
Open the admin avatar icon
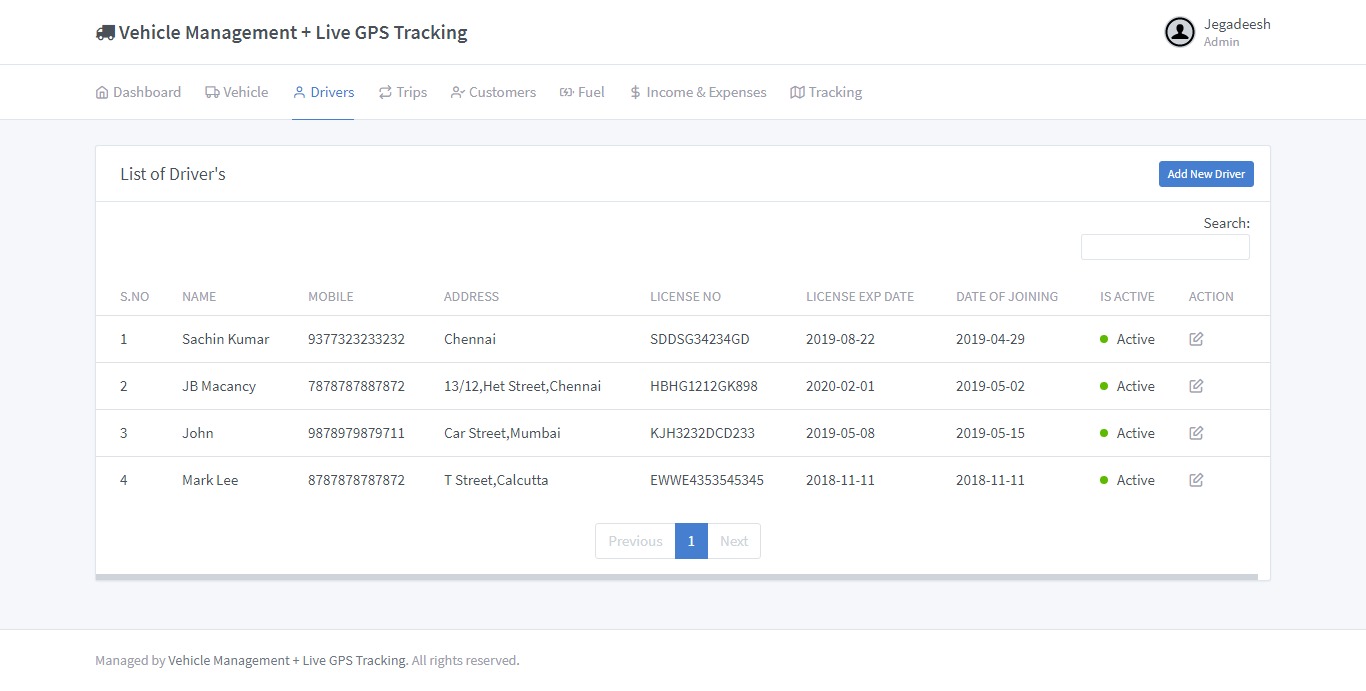(x=1179, y=32)
